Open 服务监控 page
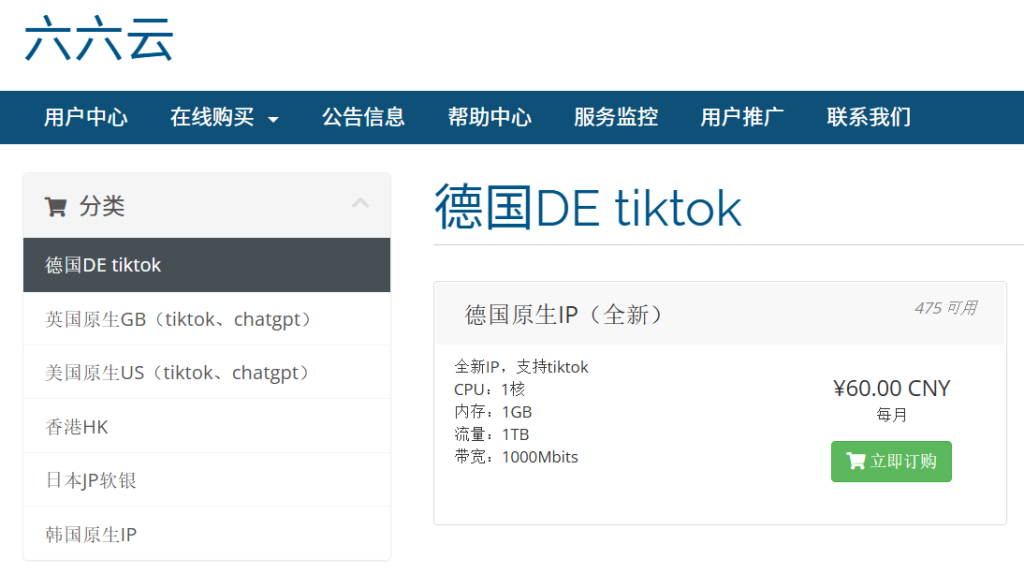The width and height of the screenshot is (1024, 573). coord(616,117)
